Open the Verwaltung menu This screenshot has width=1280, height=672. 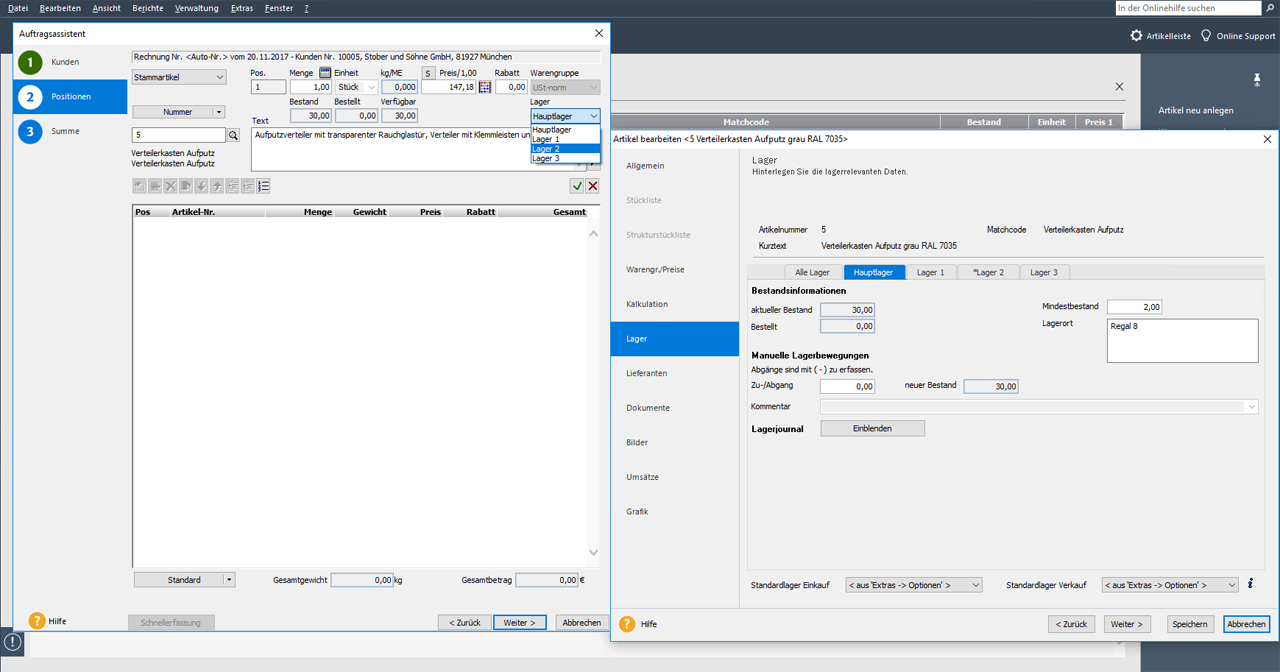coord(196,8)
